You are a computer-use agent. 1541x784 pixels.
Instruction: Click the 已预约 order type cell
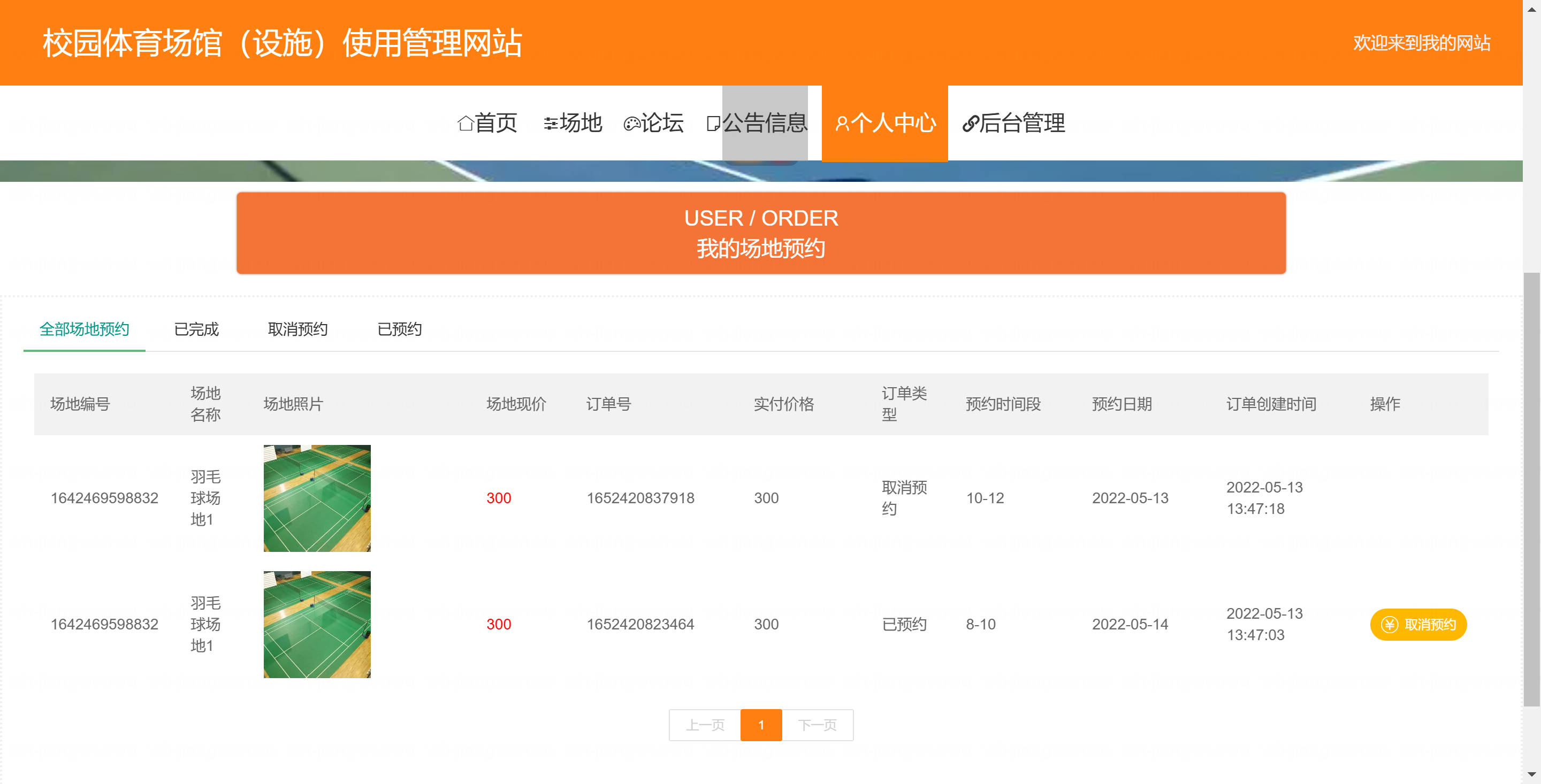pyautogui.click(x=904, y=624)
